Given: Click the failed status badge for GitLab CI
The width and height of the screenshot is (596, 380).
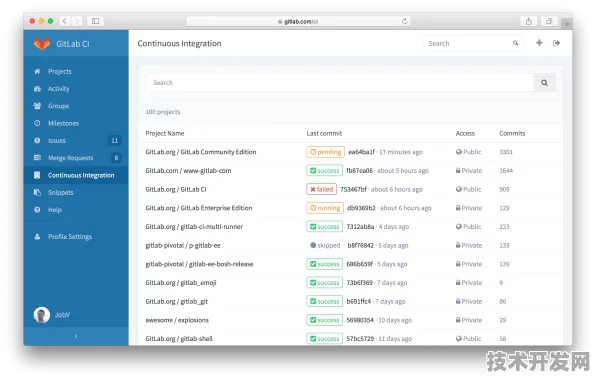Looking at the screenshot, I should pyautogui.click(x=321, y=189).
